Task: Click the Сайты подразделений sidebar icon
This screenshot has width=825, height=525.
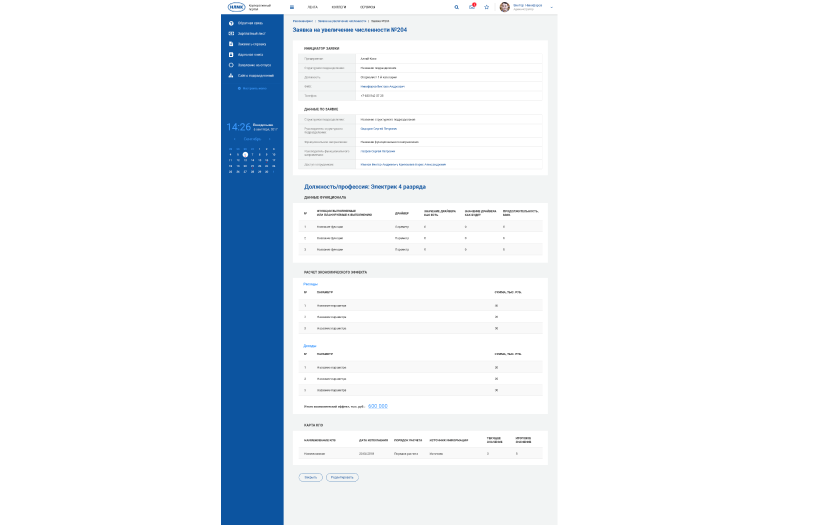Action: pyautogui.click(x=231, y=76)
